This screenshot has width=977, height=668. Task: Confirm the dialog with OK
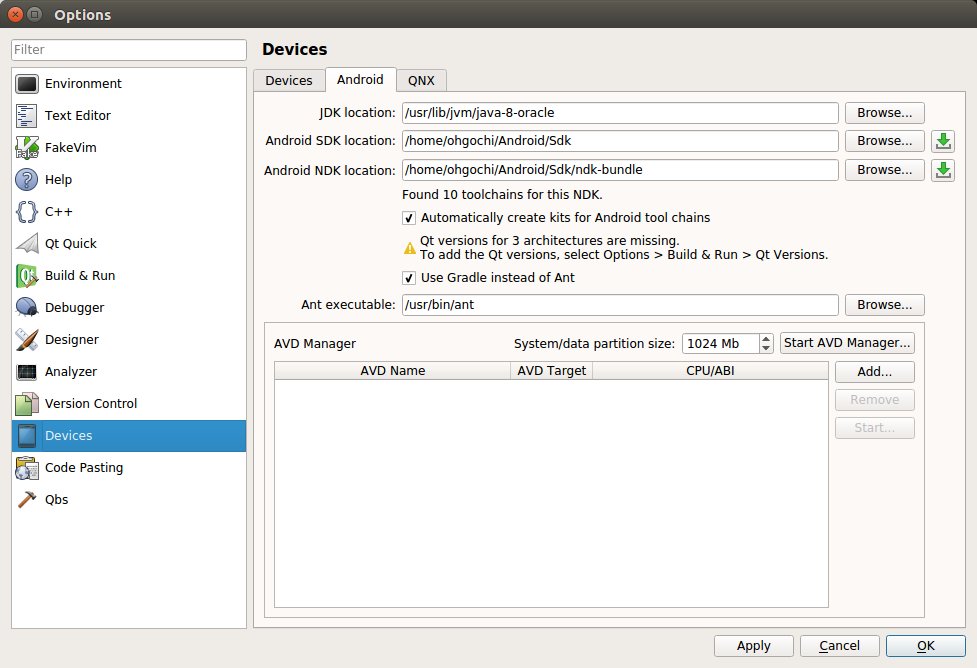click(926, 646)
